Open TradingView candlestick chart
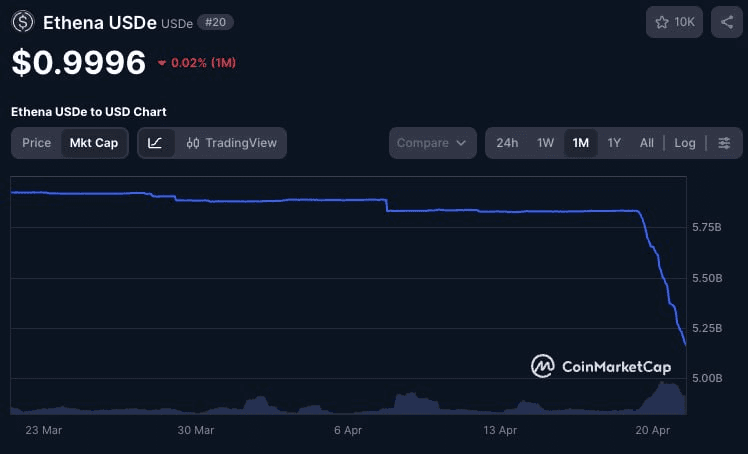Viewport: 748px width, 454px height. [x=231, y=143]
